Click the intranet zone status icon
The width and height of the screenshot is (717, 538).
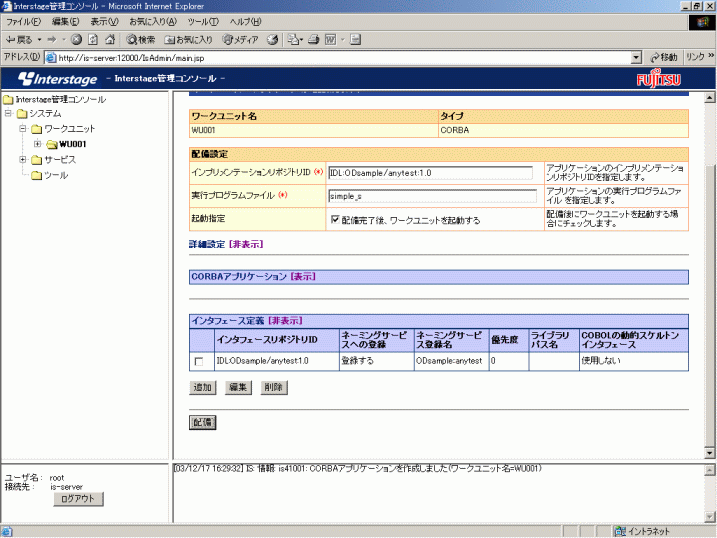[620, 531]
